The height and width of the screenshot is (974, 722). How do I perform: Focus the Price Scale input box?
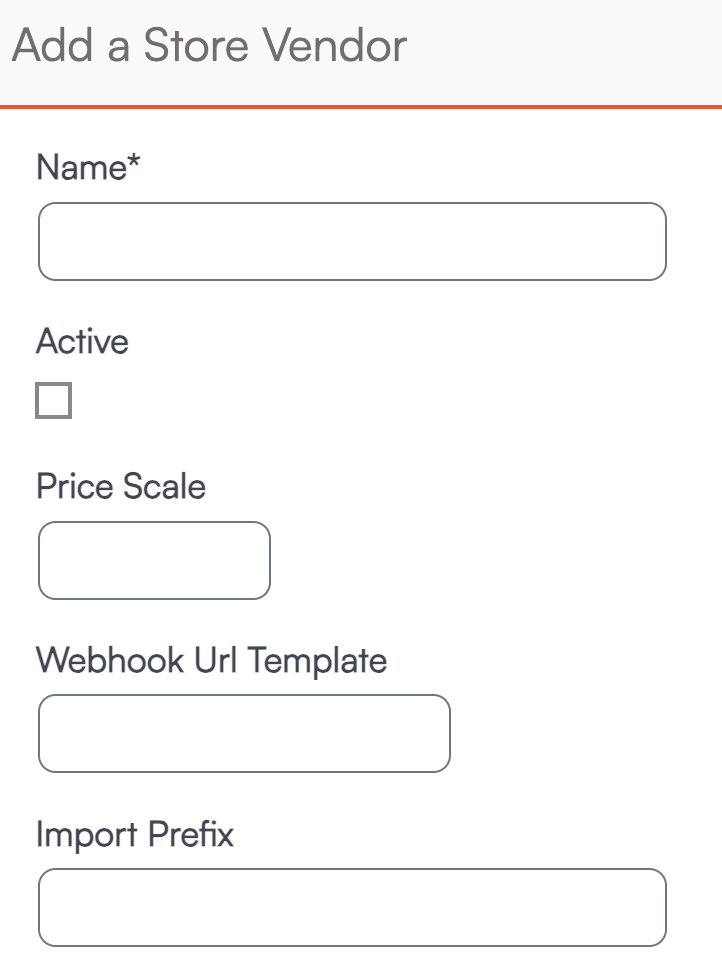click(x=154, y=560)
